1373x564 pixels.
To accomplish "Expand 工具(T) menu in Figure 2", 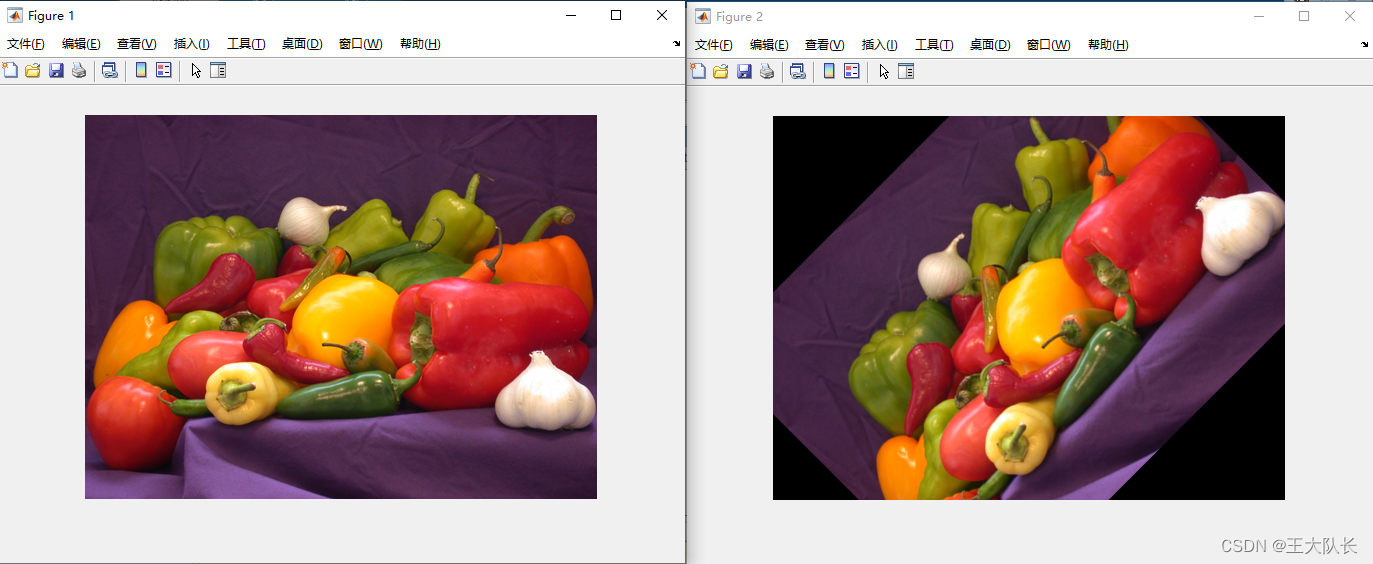I will coord(934,45).
